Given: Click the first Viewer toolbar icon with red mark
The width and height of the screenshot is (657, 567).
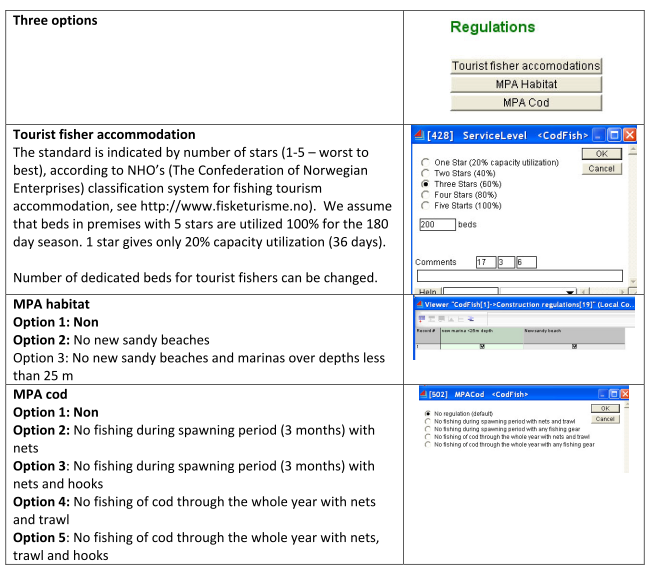Looking at the screenshot, I should [x=422, y=319].
